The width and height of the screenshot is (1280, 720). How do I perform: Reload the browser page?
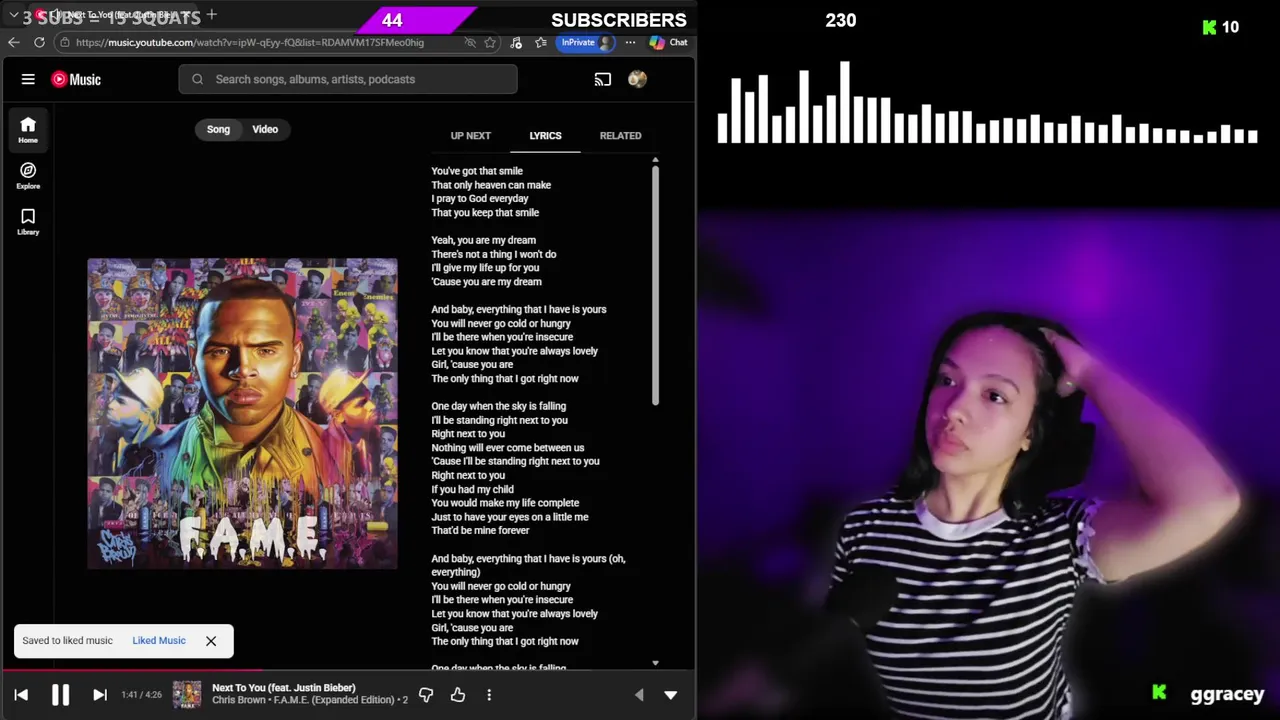(39, 42)
